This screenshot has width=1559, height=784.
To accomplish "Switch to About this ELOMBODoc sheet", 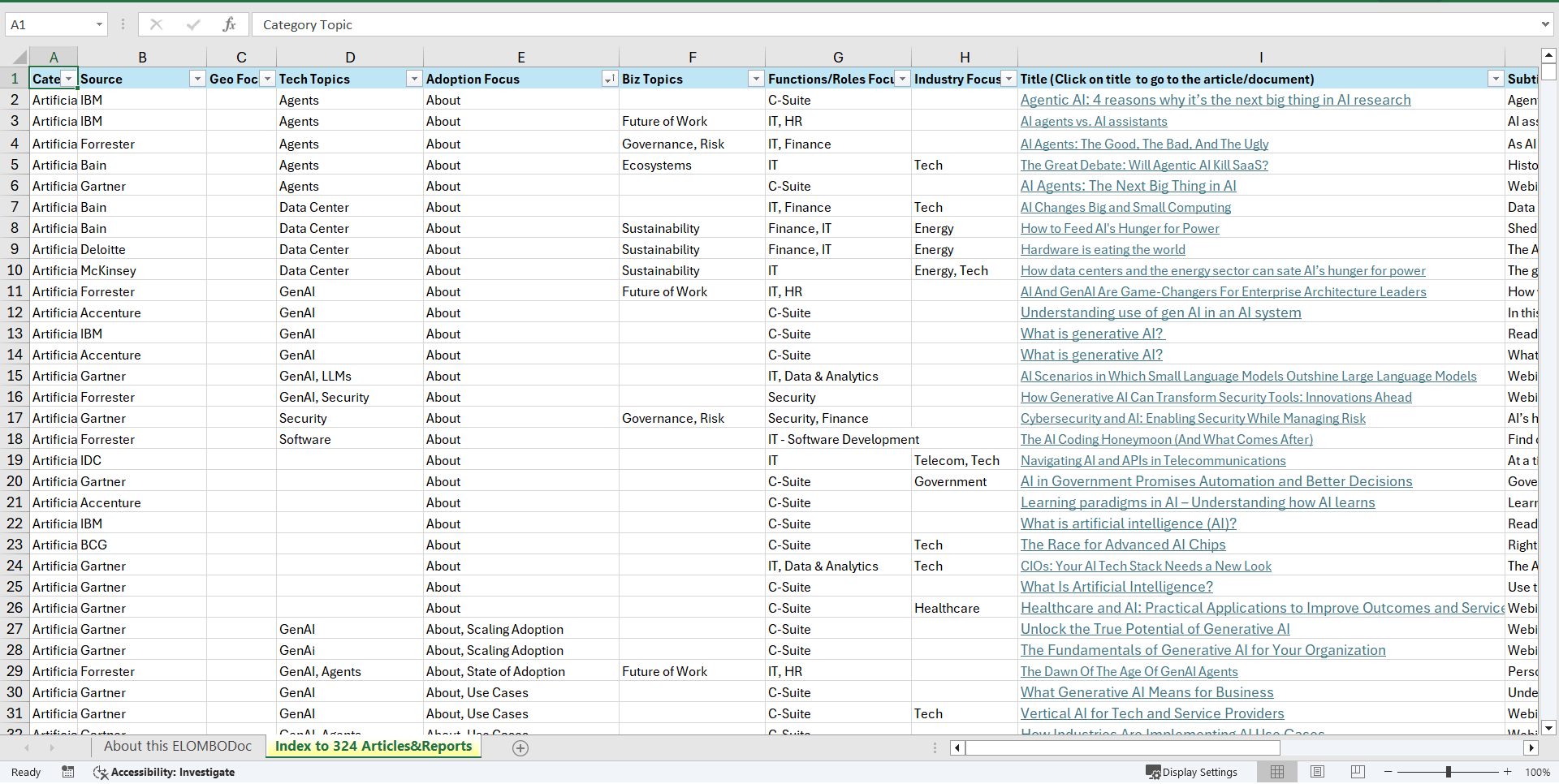I will coord(178,747).
